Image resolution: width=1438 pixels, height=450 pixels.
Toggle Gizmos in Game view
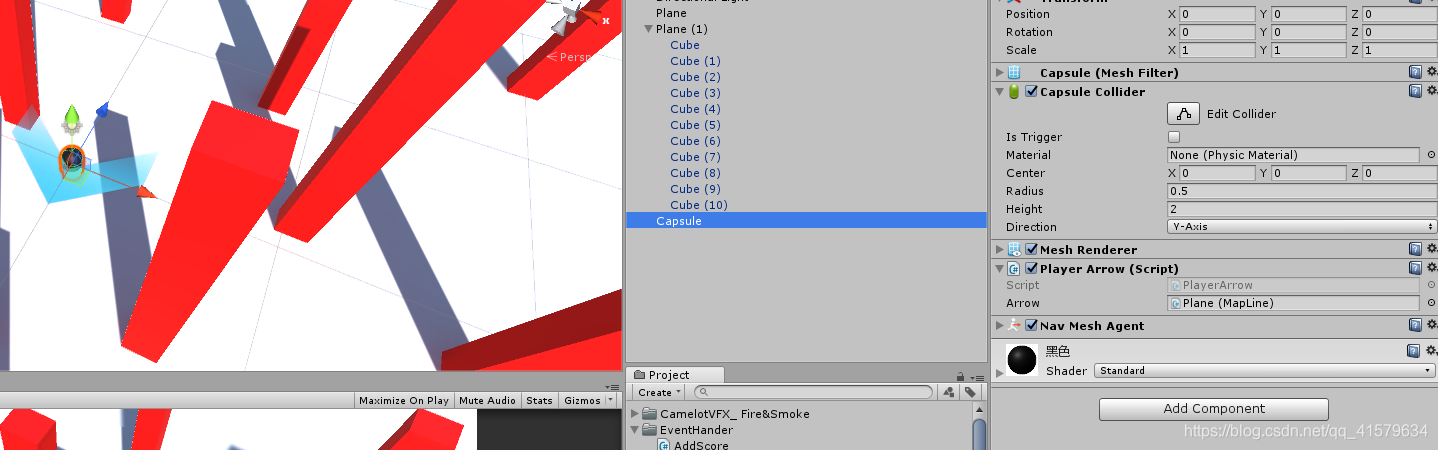pyautogui.click(x=583, y=400)
